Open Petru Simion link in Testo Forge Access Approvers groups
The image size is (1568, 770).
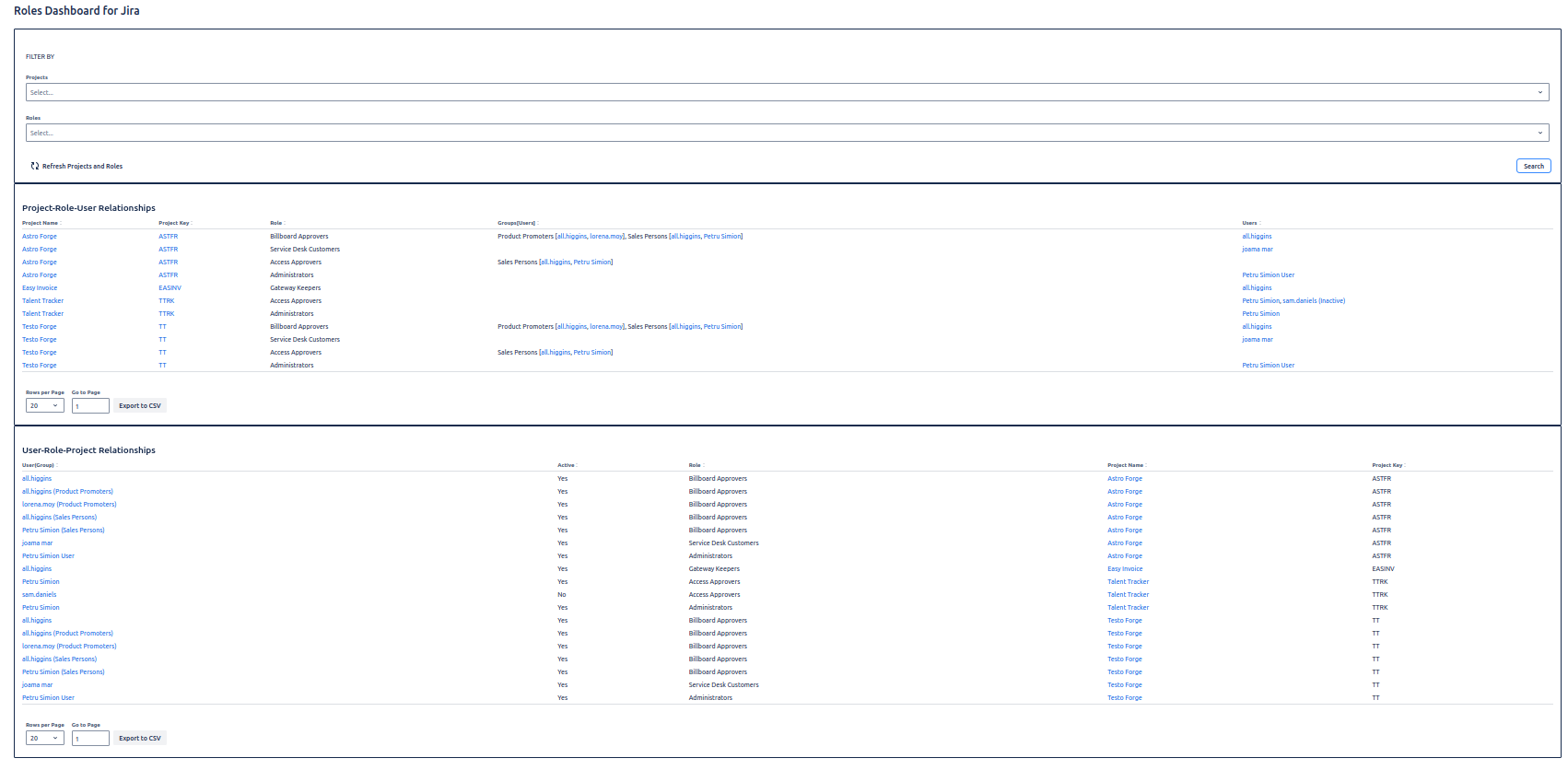[592, 353]
